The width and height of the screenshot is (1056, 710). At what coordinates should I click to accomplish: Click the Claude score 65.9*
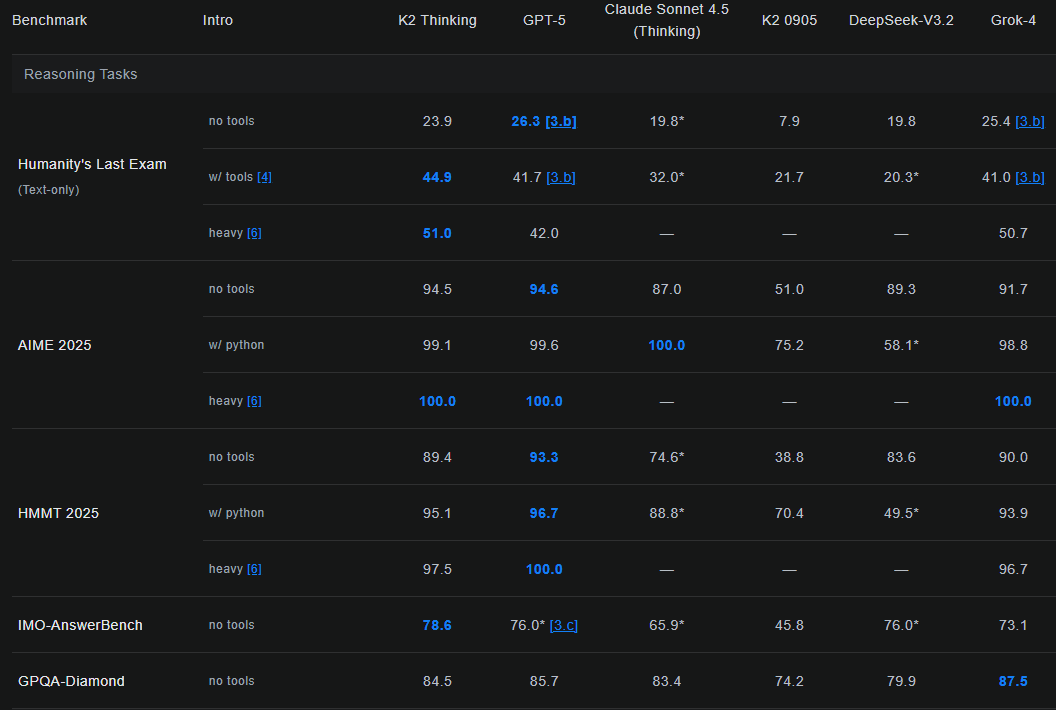(x=667, y=625)
